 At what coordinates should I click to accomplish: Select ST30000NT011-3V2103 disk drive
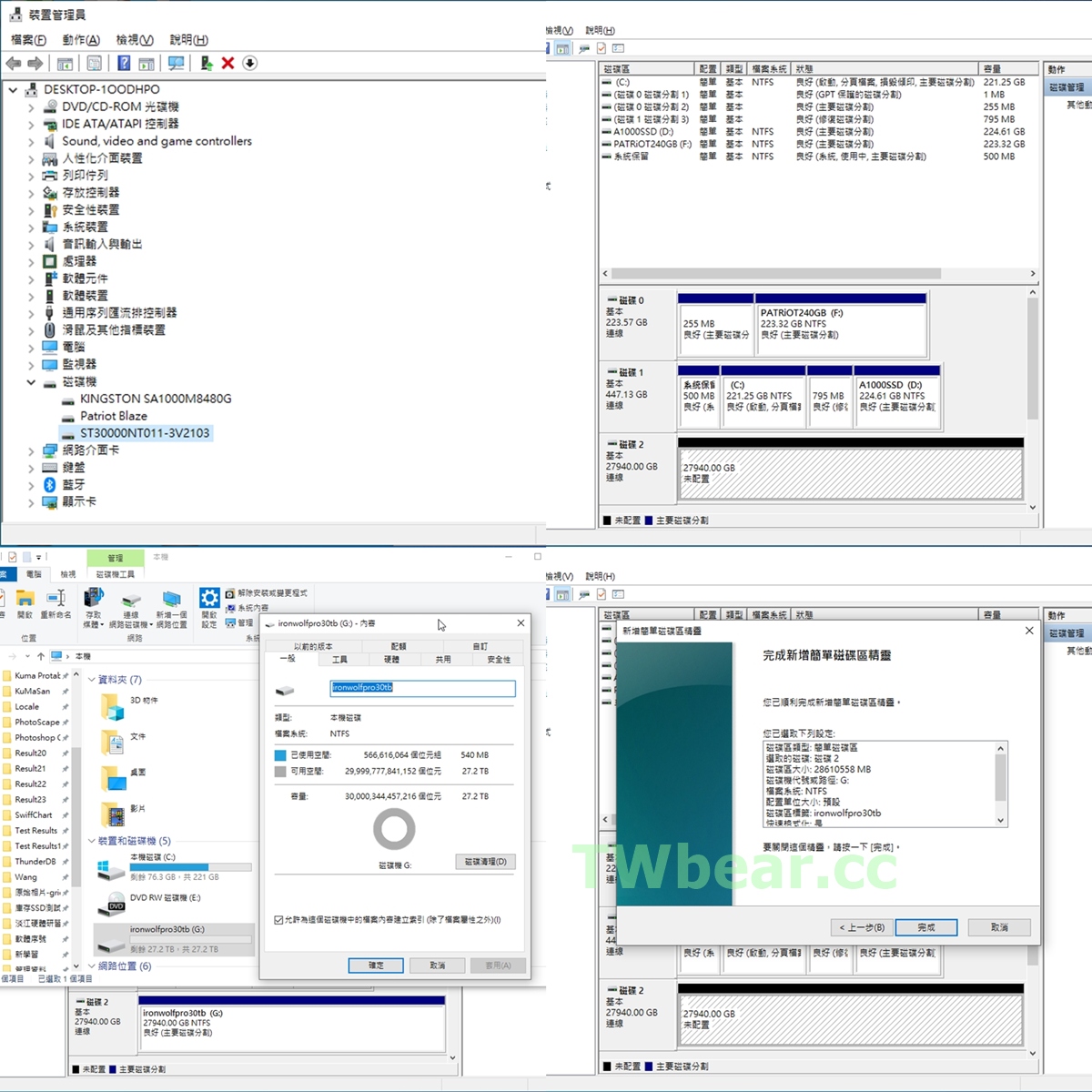tap(144, 433)
